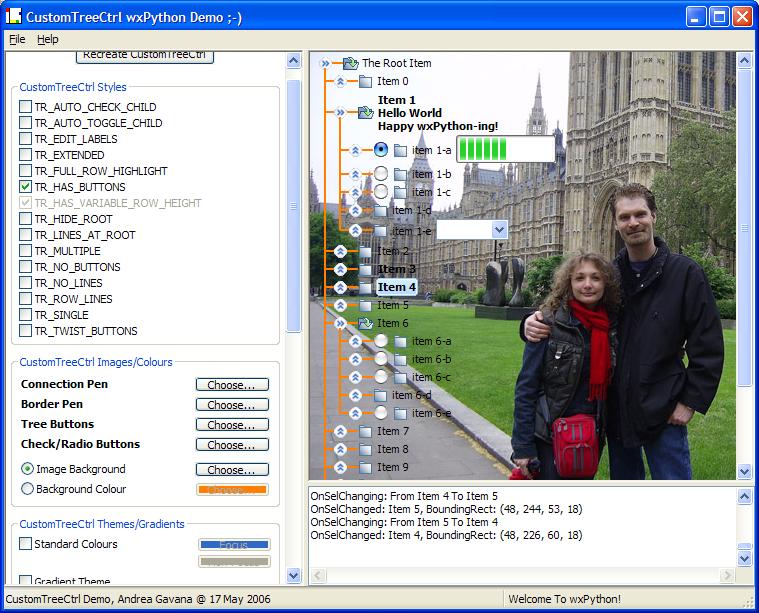Click the folder icon beside item 1-d
759x613 pixels.
(380, 211)
